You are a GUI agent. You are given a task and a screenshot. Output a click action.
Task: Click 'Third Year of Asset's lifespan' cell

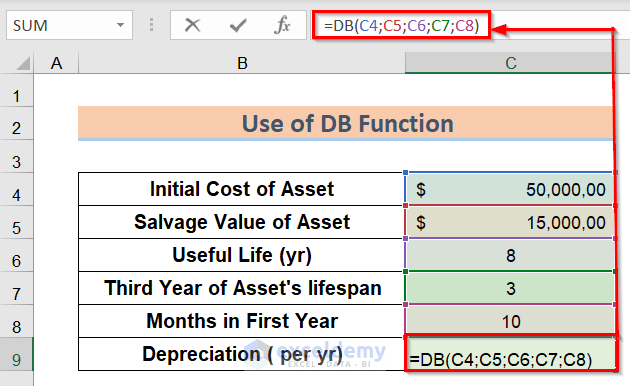click(241, 288)
